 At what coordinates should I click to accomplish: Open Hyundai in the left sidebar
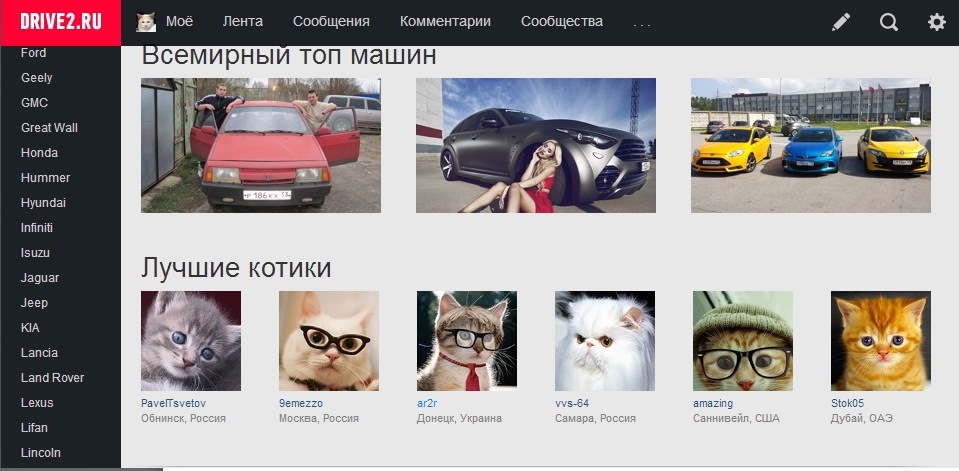click(43, 202)
